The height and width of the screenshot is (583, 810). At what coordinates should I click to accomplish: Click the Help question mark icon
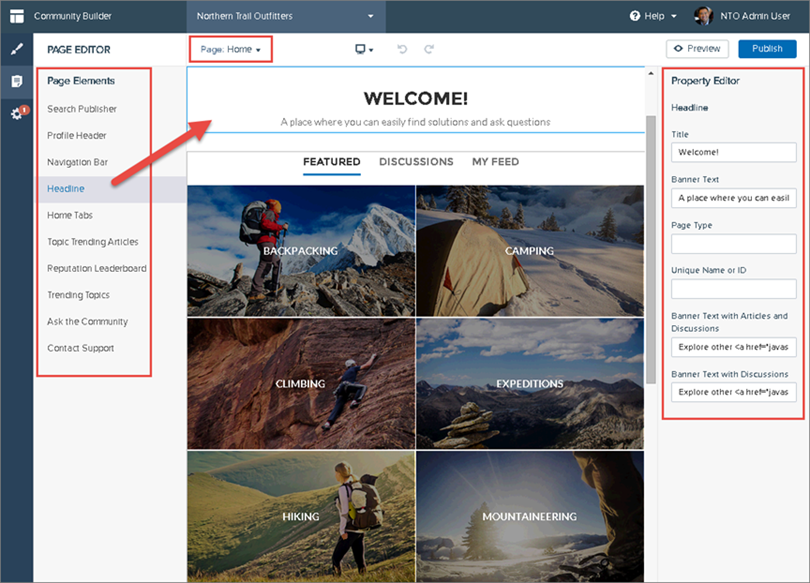(x=635, y=16)
